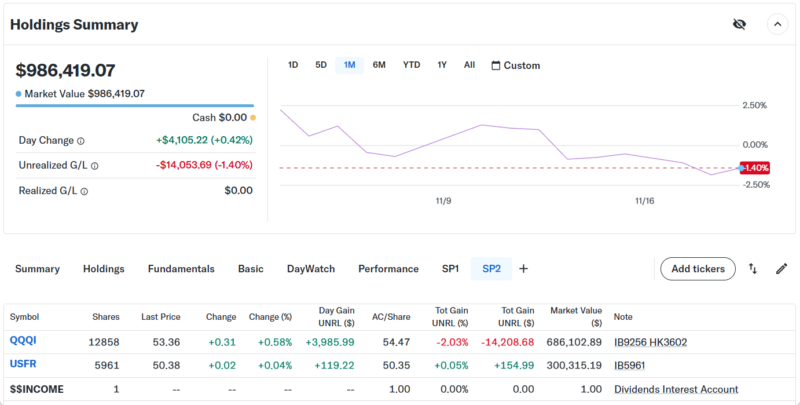The width and height of the screenshot is (800, 405).
Task: Click the Realized G/L info icon
Action: (x=84, y=191)
